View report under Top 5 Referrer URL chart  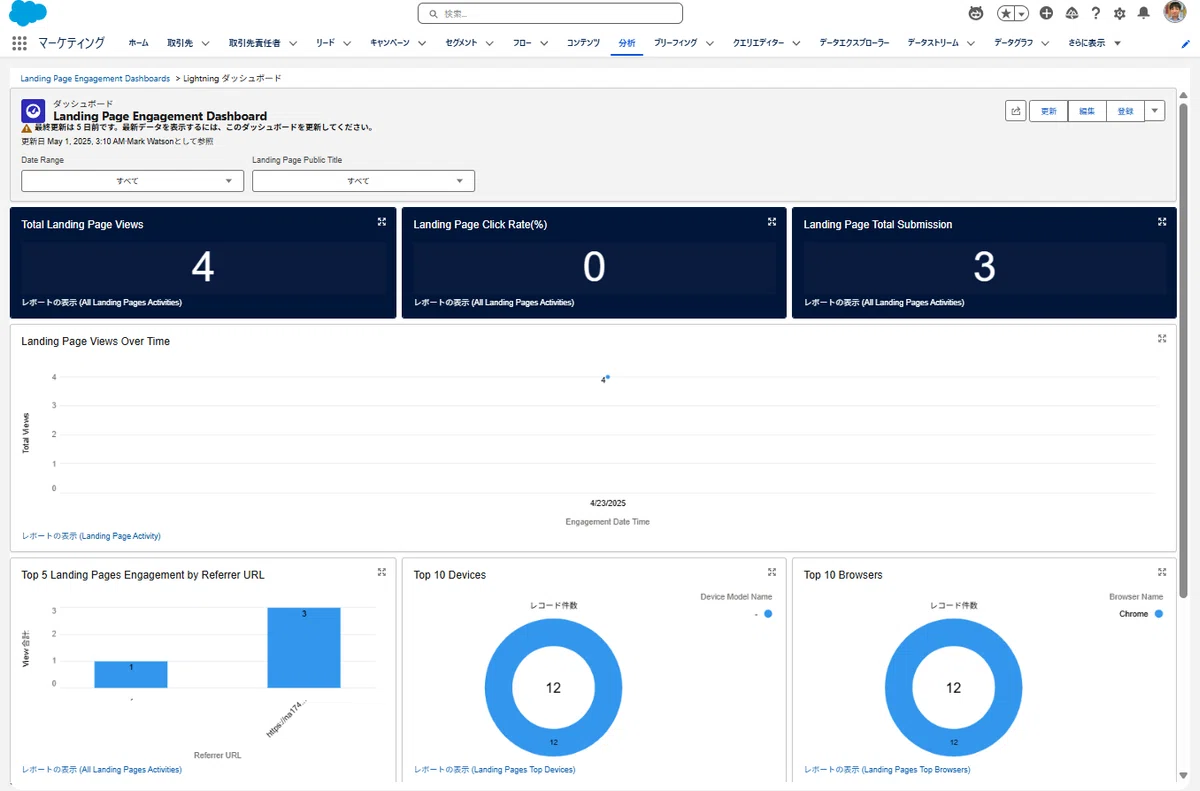click(101, 770)
